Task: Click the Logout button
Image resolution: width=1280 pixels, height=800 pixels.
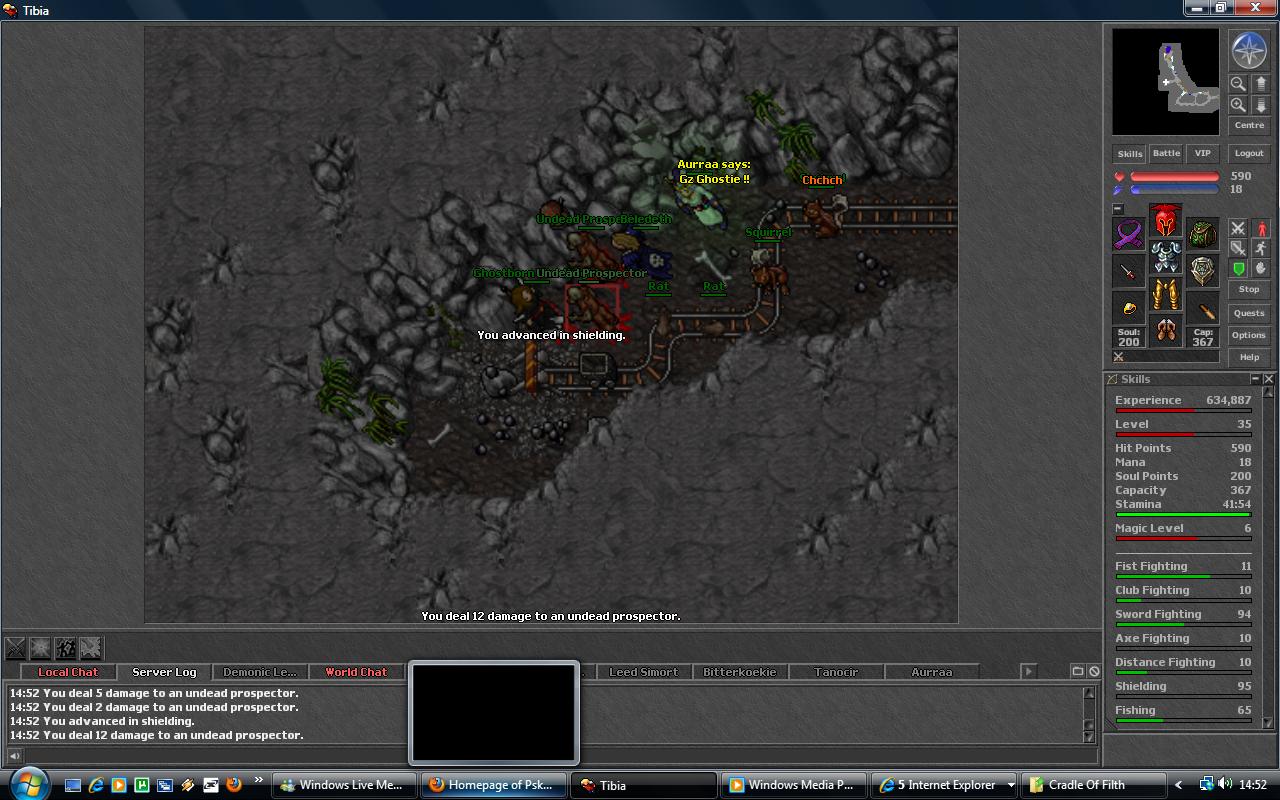Action: (x=1249, y=153)
